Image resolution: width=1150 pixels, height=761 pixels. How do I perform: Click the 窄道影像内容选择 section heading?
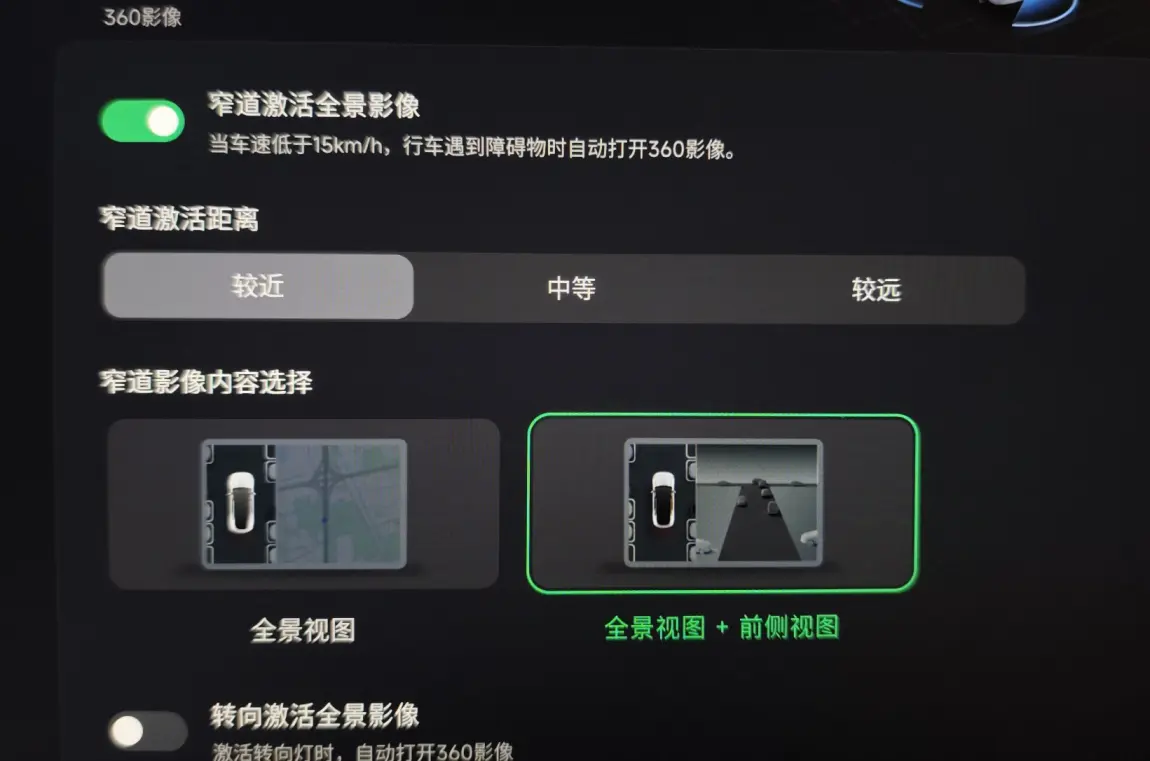click(x=206, y=381)
